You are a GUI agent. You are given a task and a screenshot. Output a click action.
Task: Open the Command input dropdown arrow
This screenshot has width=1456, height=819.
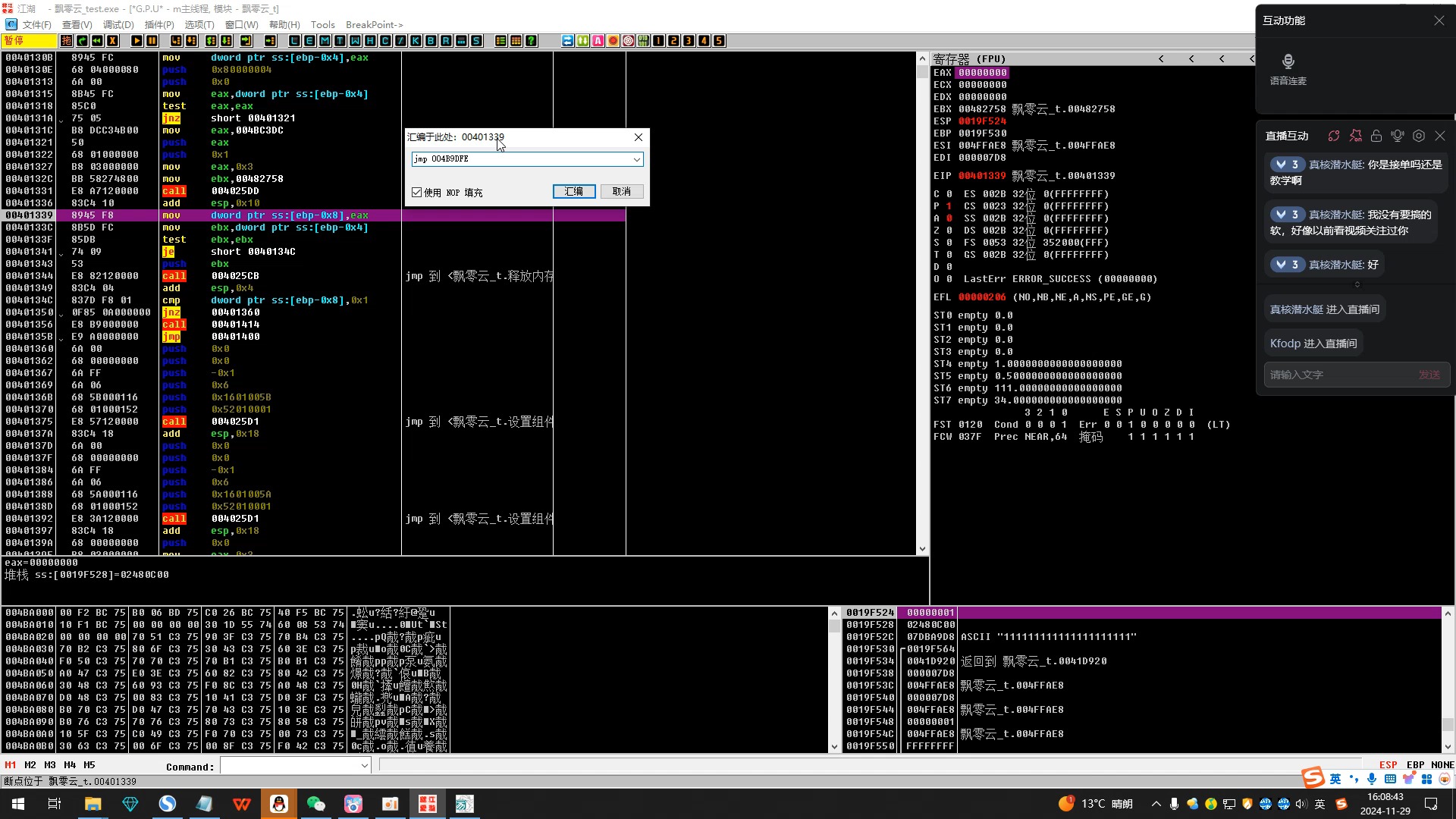[x=364, y=766]
